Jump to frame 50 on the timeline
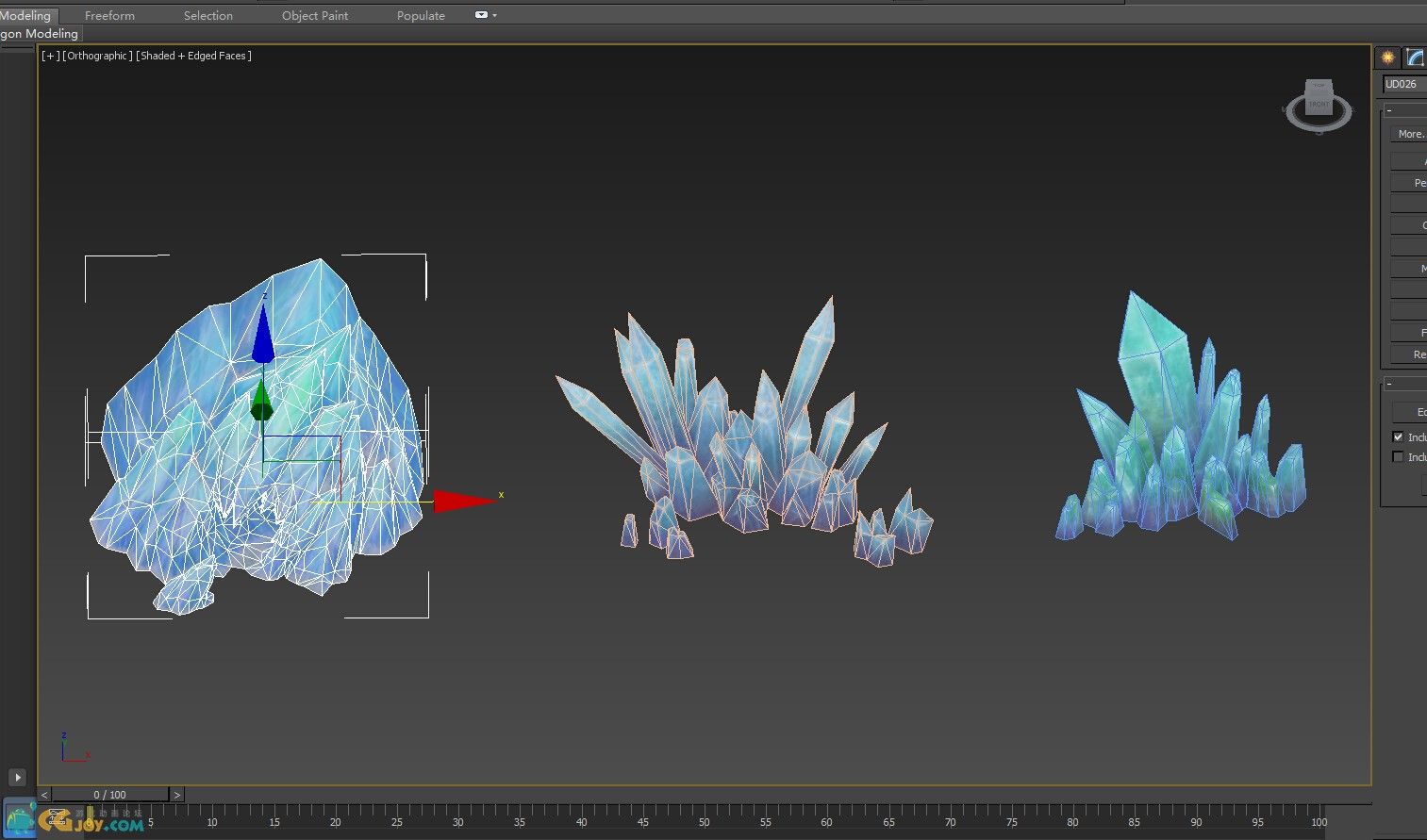Screen dimensions: 1427x840 point(704,822)
